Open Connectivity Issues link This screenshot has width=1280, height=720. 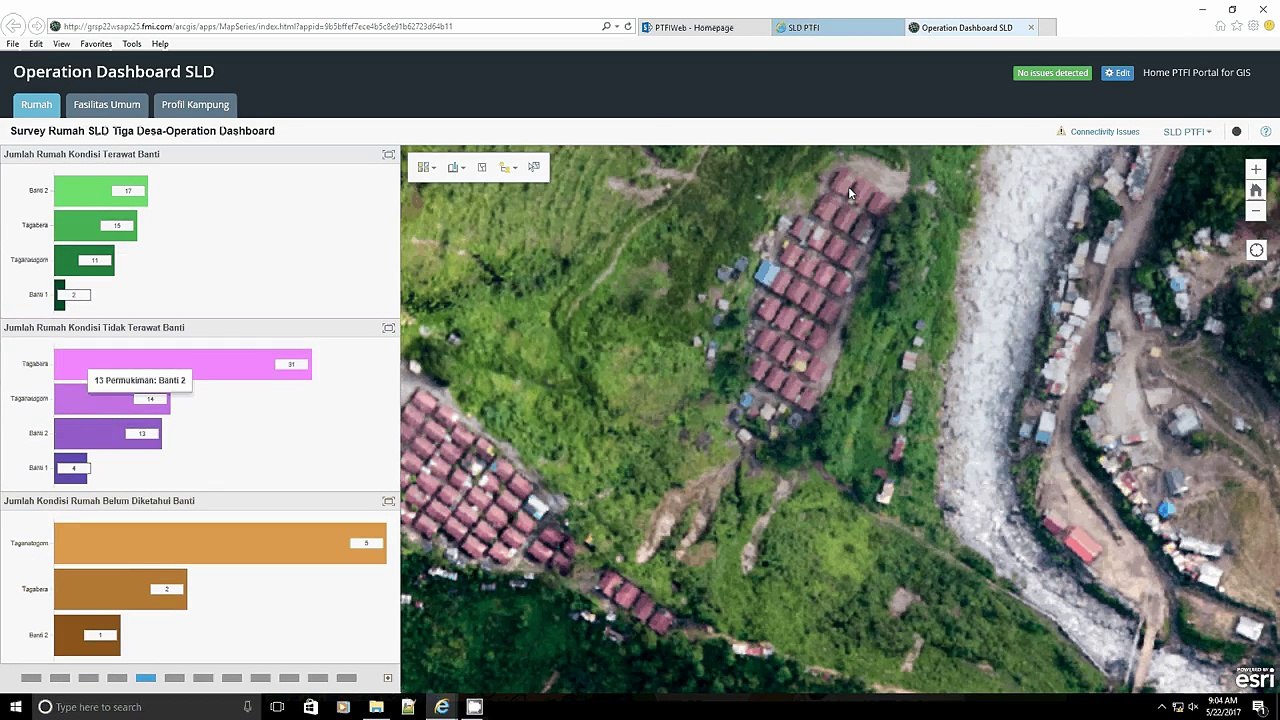point(1104,132)
